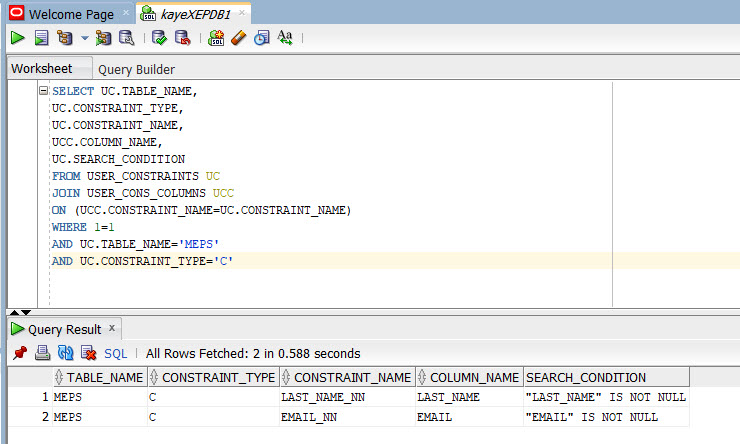Open the SQL History icon

261,38
